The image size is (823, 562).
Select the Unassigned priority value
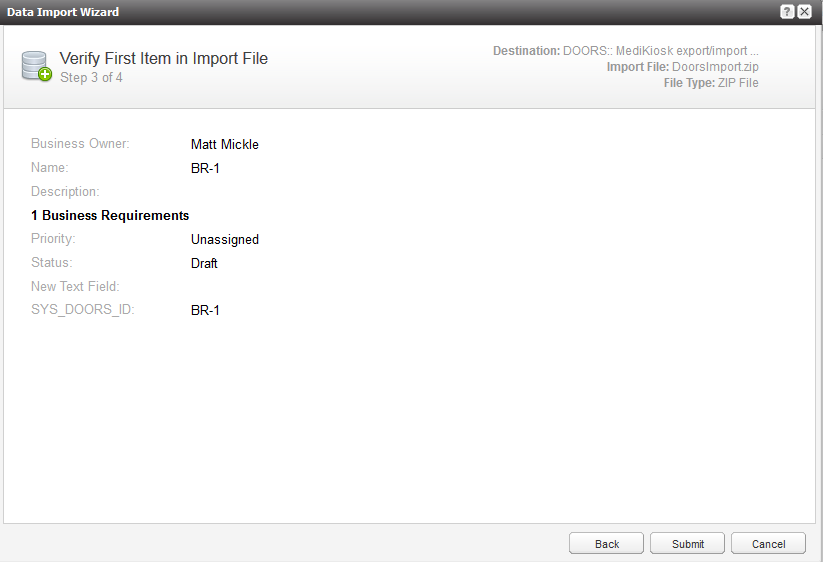click(225, 239)
